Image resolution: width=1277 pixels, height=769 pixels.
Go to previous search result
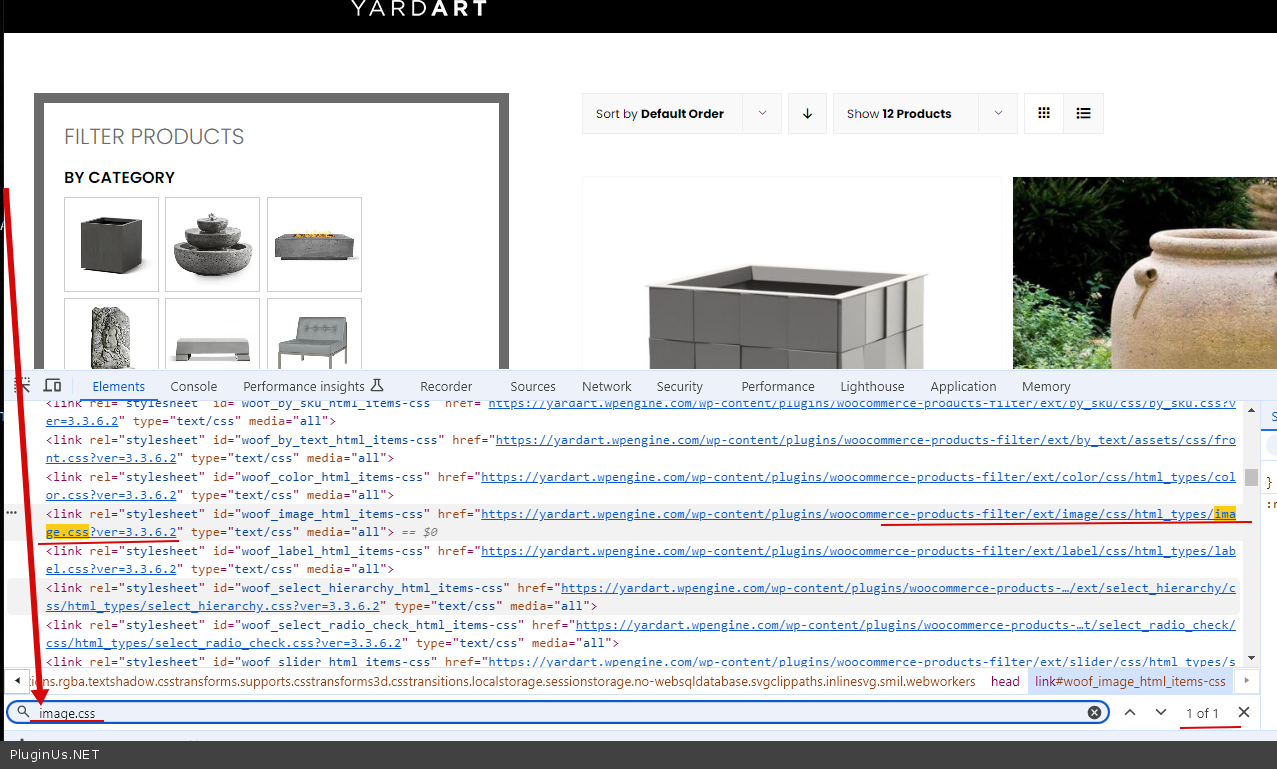coord(1129,713)
